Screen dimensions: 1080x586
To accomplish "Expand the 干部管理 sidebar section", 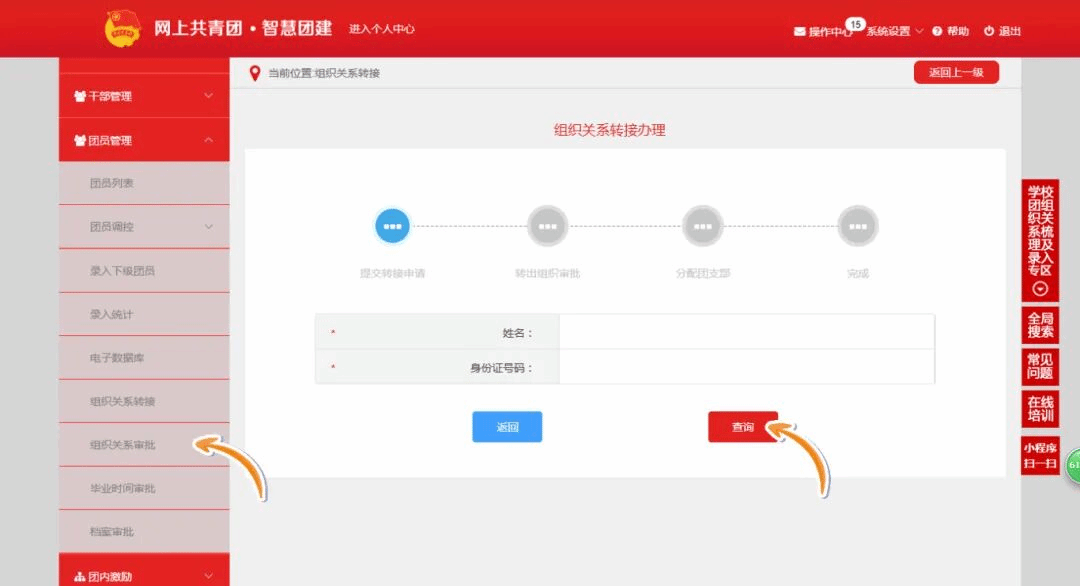I will [x=144, y=96].
